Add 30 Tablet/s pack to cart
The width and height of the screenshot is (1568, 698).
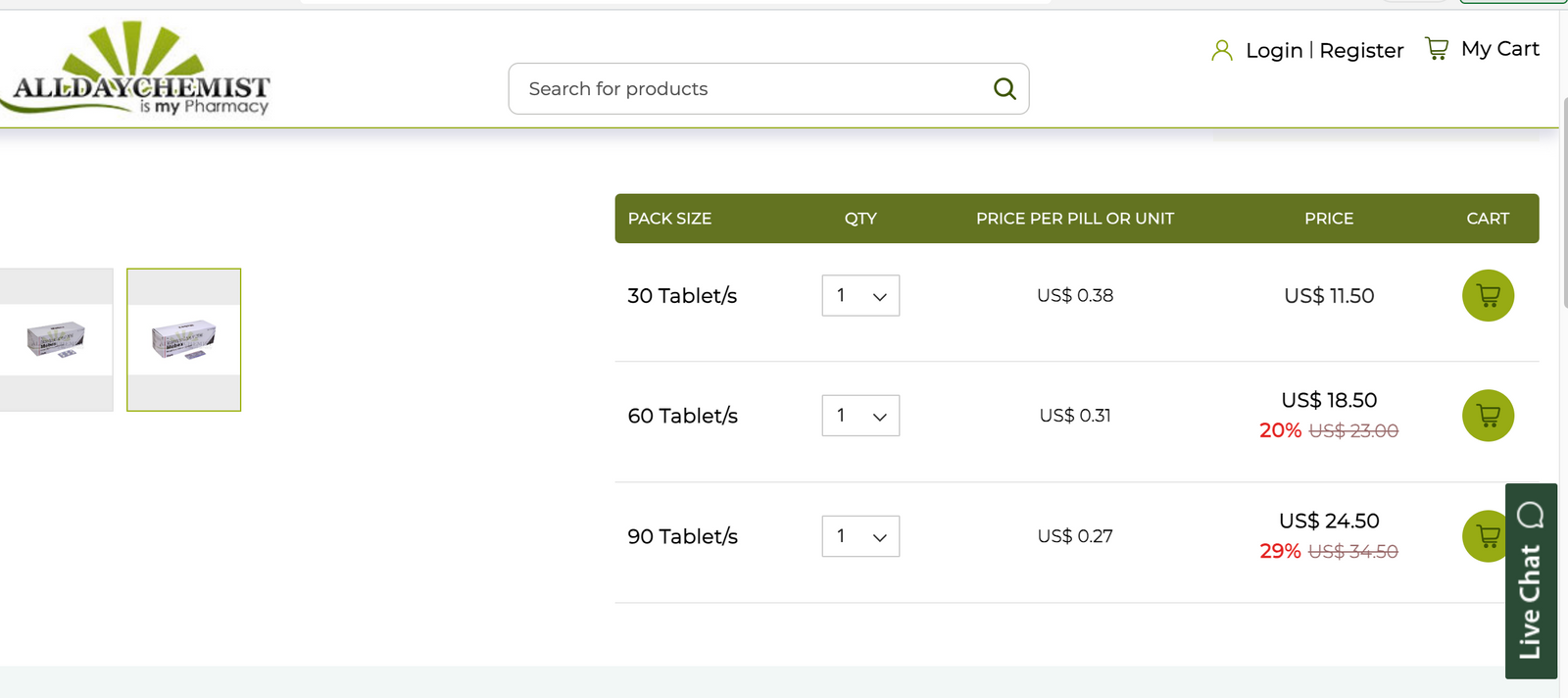click(x=1488, y=295)
